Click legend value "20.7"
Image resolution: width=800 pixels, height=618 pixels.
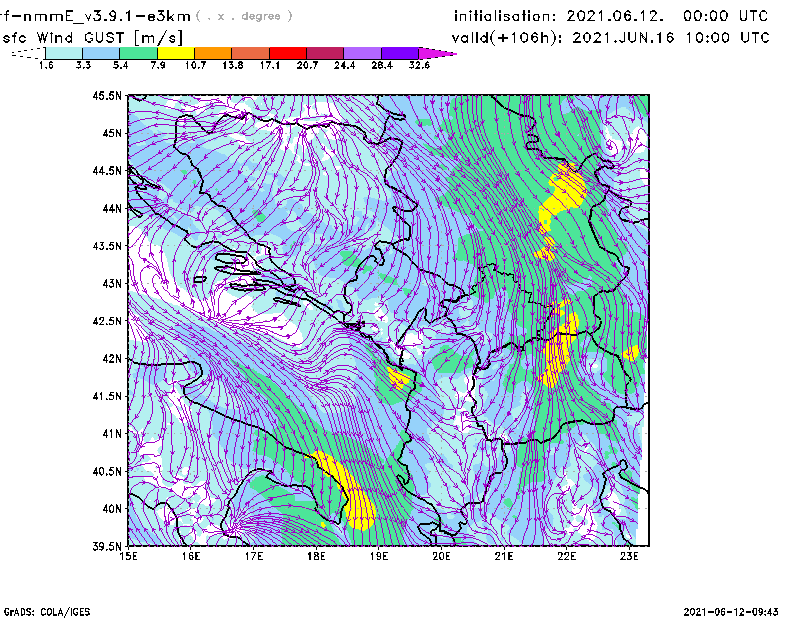pos(307,65)
